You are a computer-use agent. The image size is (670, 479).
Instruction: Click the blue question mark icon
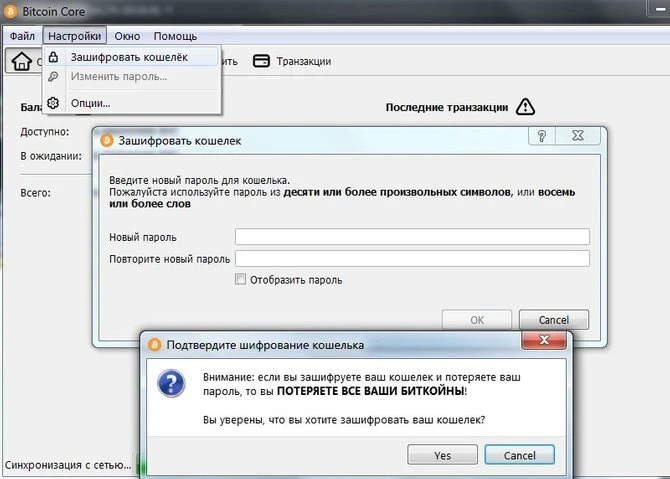click(x=171, y=383)
